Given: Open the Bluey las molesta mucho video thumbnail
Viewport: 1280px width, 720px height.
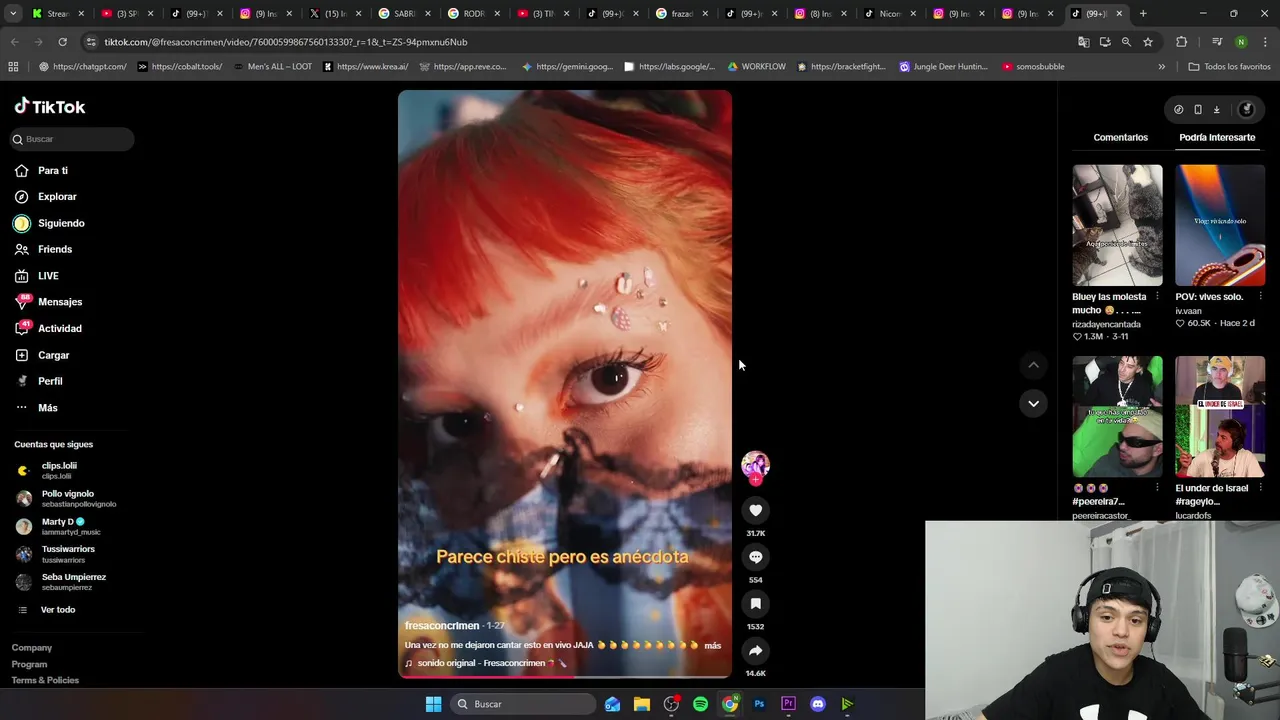Looking at the screenshot, I should pos(1117,225).
